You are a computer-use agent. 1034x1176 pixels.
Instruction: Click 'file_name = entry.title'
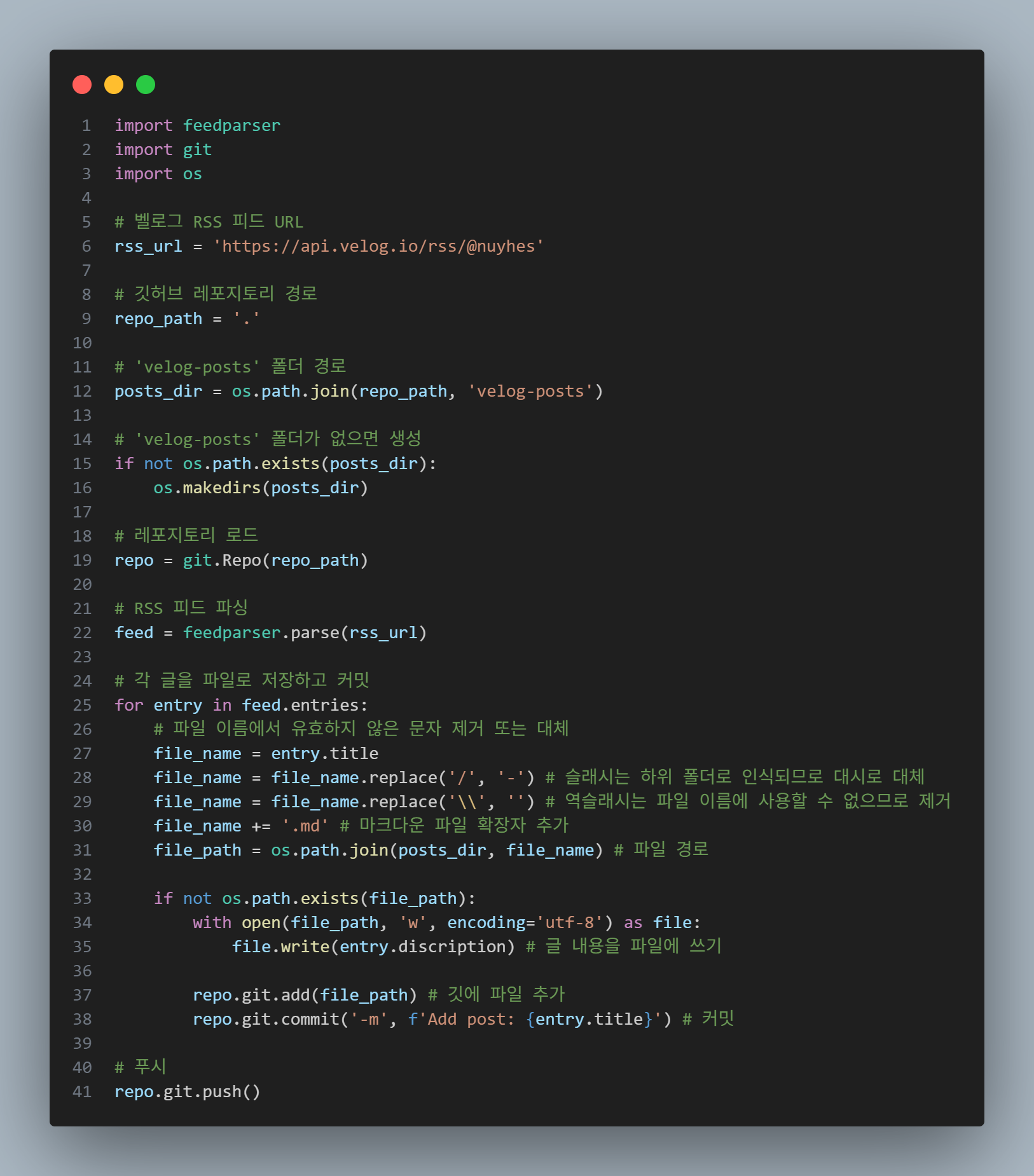[x=266, y=753]
